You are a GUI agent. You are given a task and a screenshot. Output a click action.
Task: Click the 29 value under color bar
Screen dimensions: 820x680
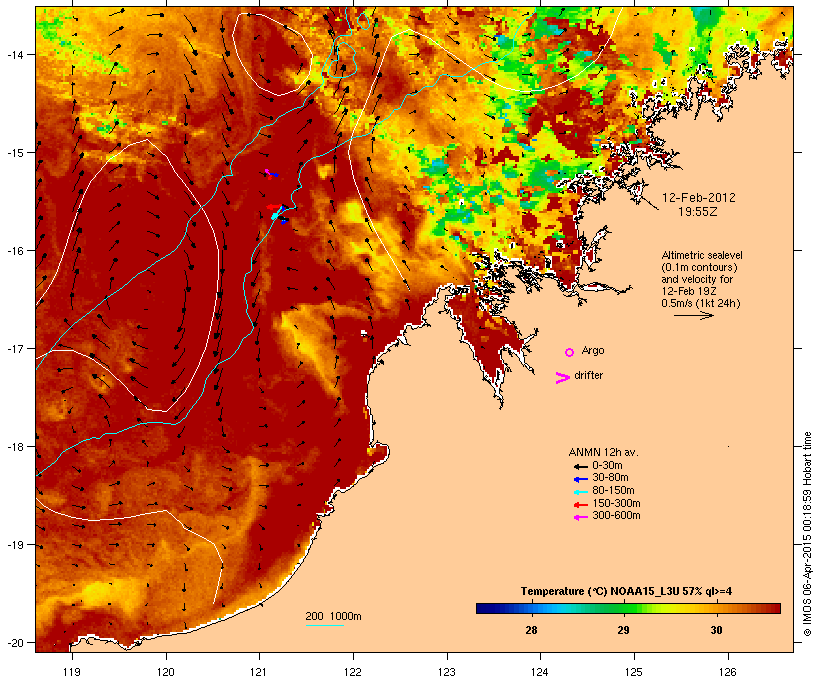[623, 630]
